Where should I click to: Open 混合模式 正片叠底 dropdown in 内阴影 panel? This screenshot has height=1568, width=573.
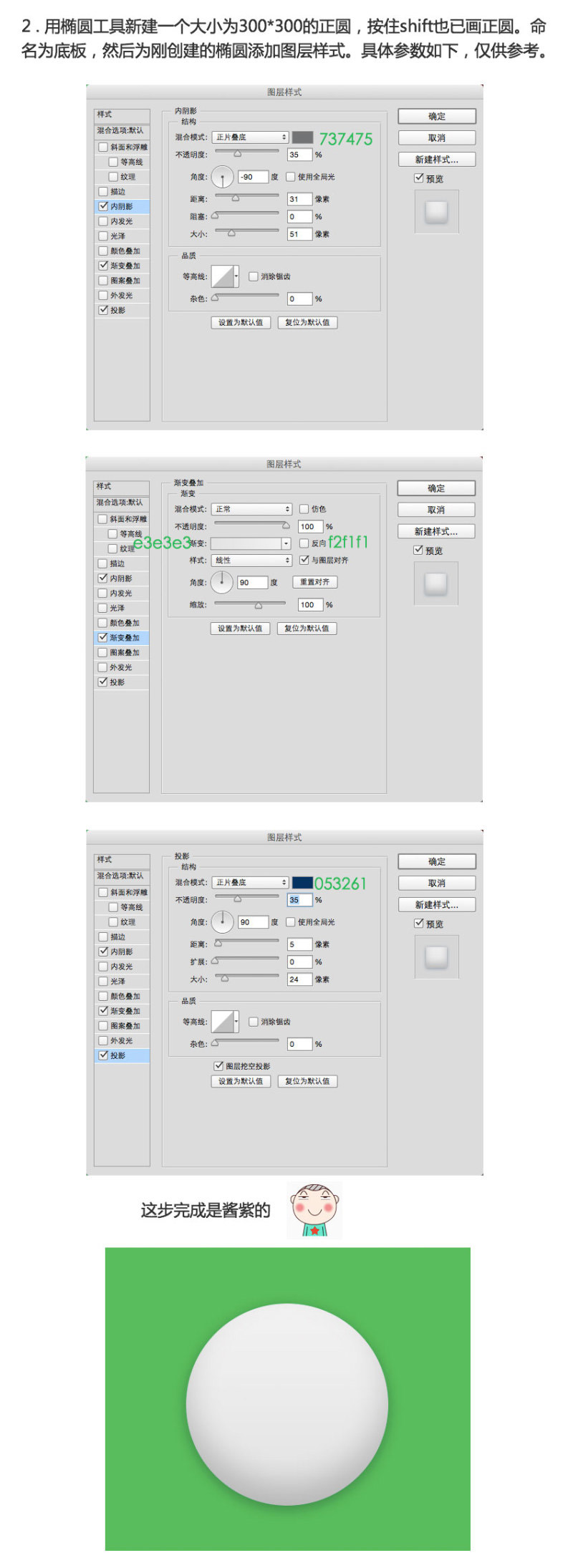click(x=250, y=137)
